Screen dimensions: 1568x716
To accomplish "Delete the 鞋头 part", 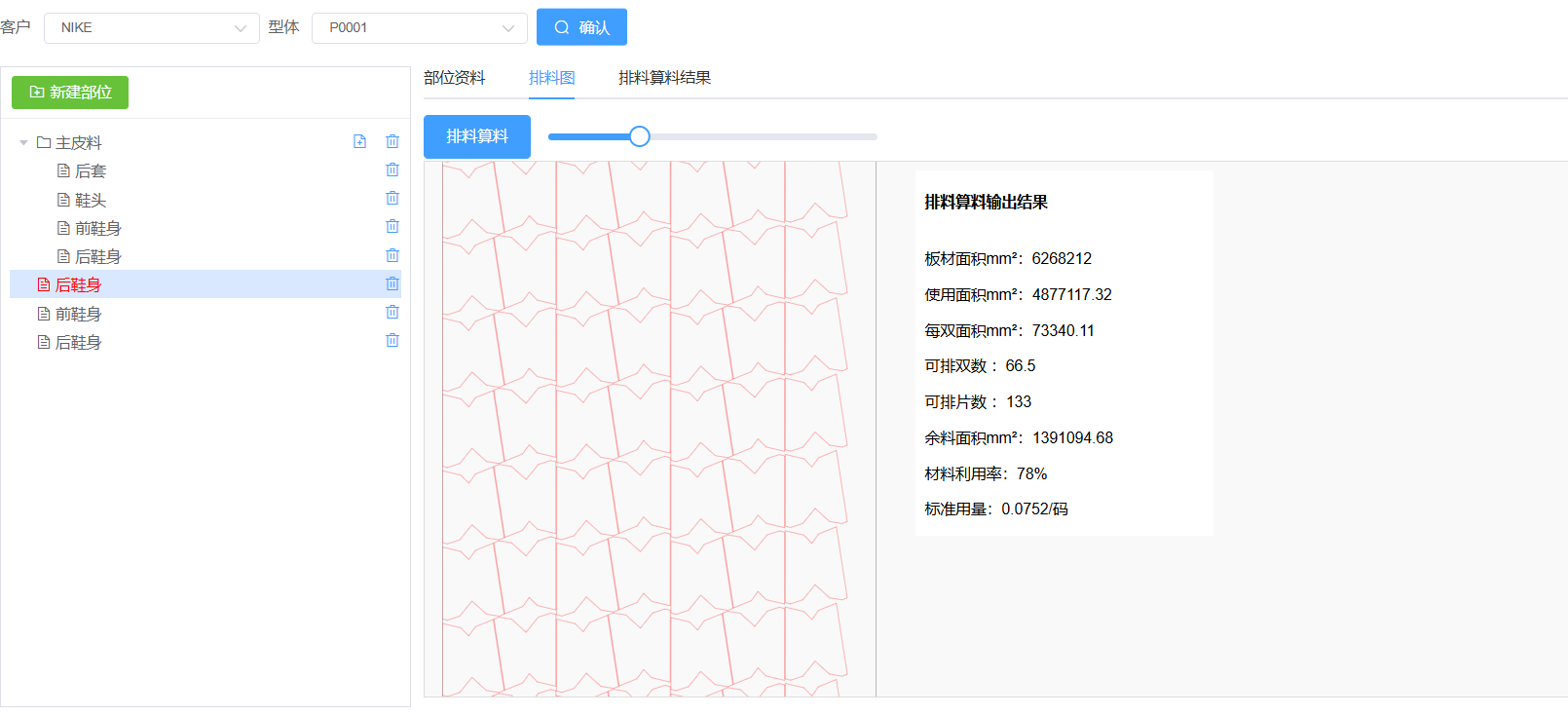I will [392, 198].
